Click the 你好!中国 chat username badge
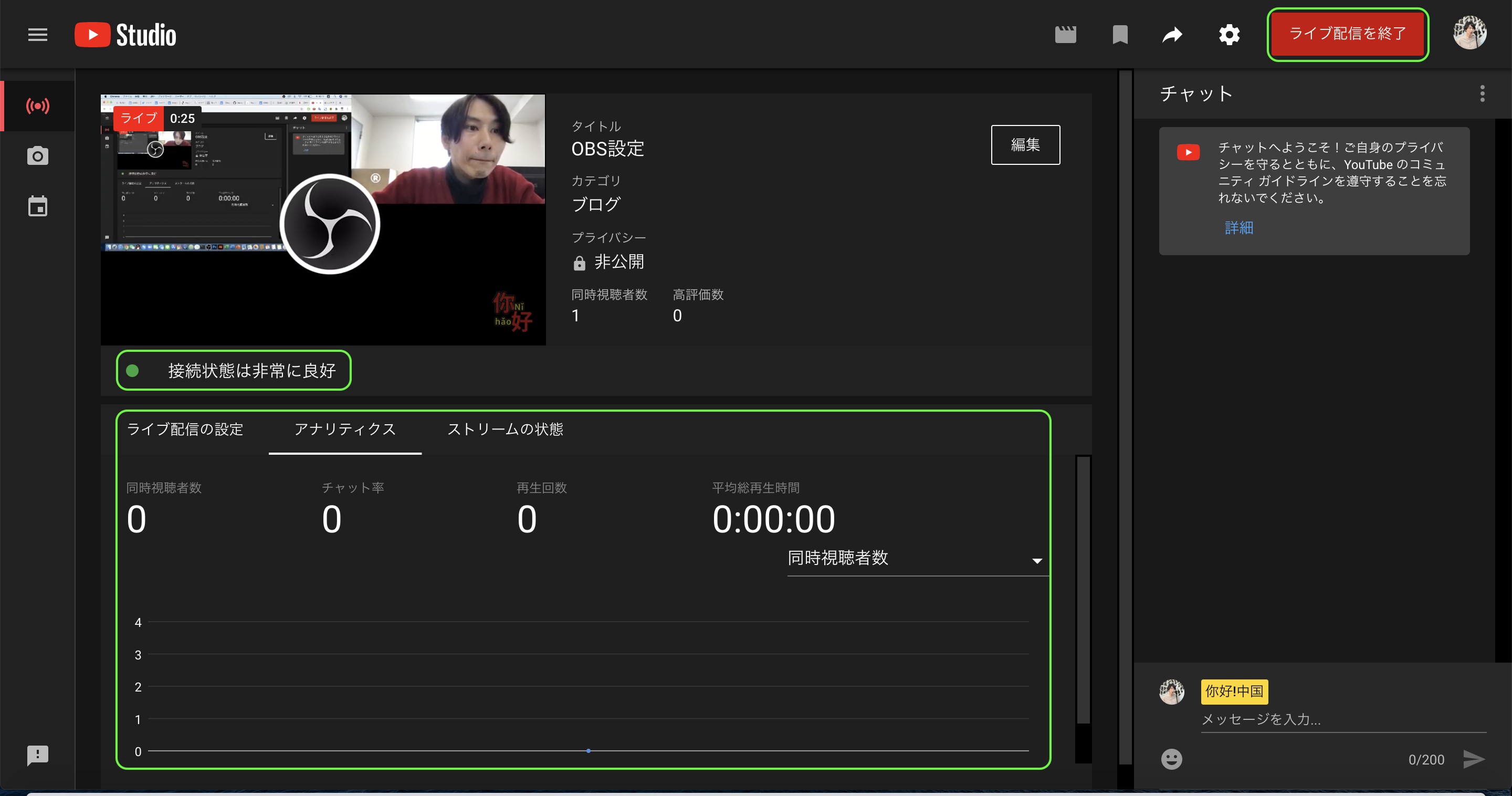 click(x=1234, y=692)
